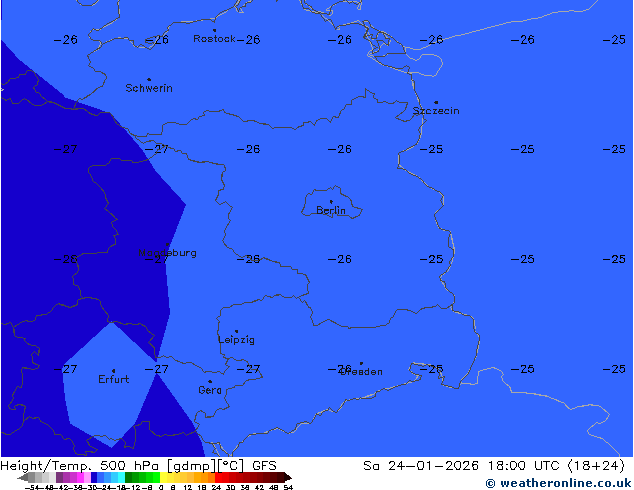Open the weatheronline.co.uk copyright link
Screen dimensions: 634x490
coord(558,483)
